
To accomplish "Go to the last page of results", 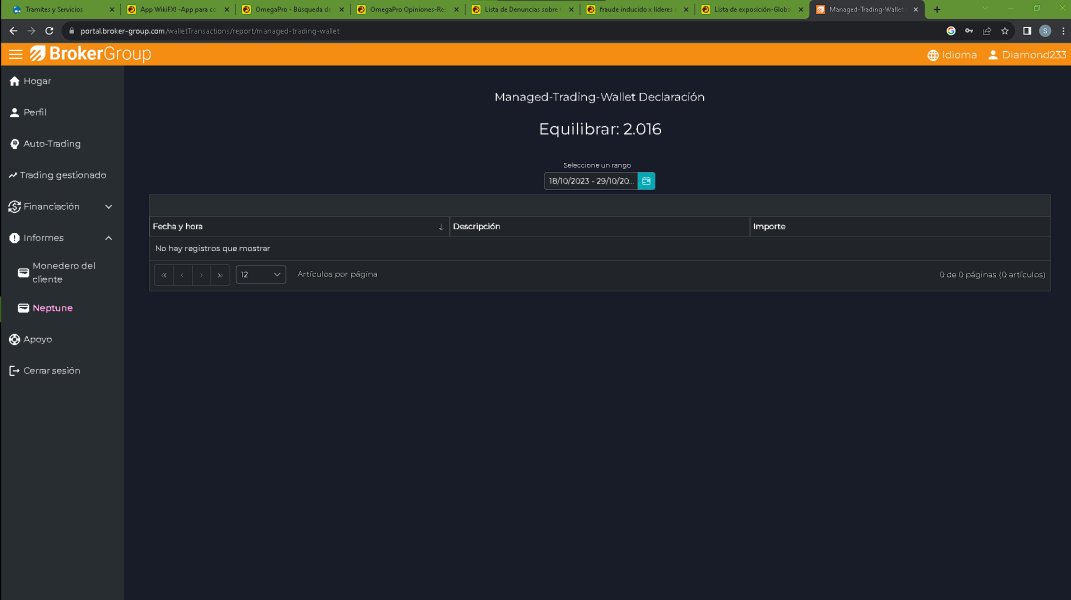I will pyautogui.click(x=220, y=275).
